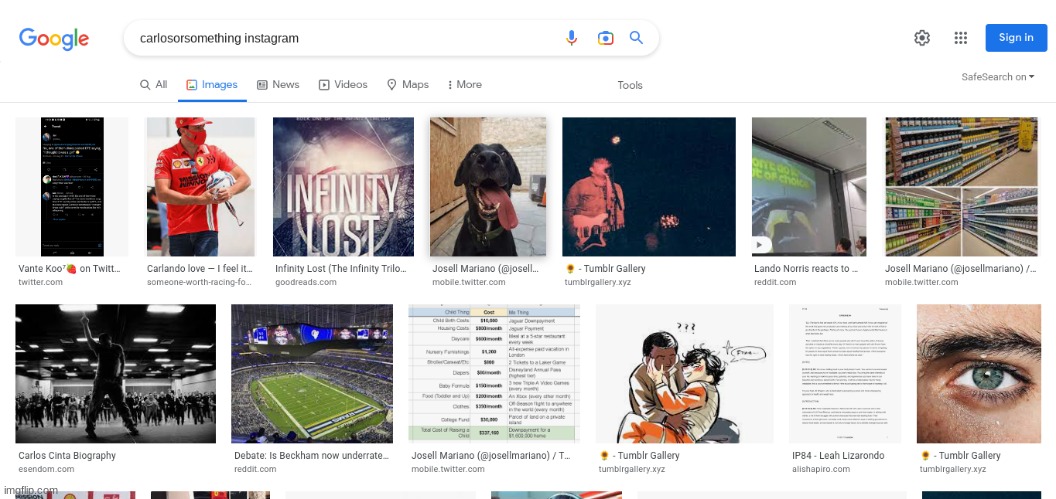
Task: Open the Infinity Lost book cover image
Action: pos(343,187)
